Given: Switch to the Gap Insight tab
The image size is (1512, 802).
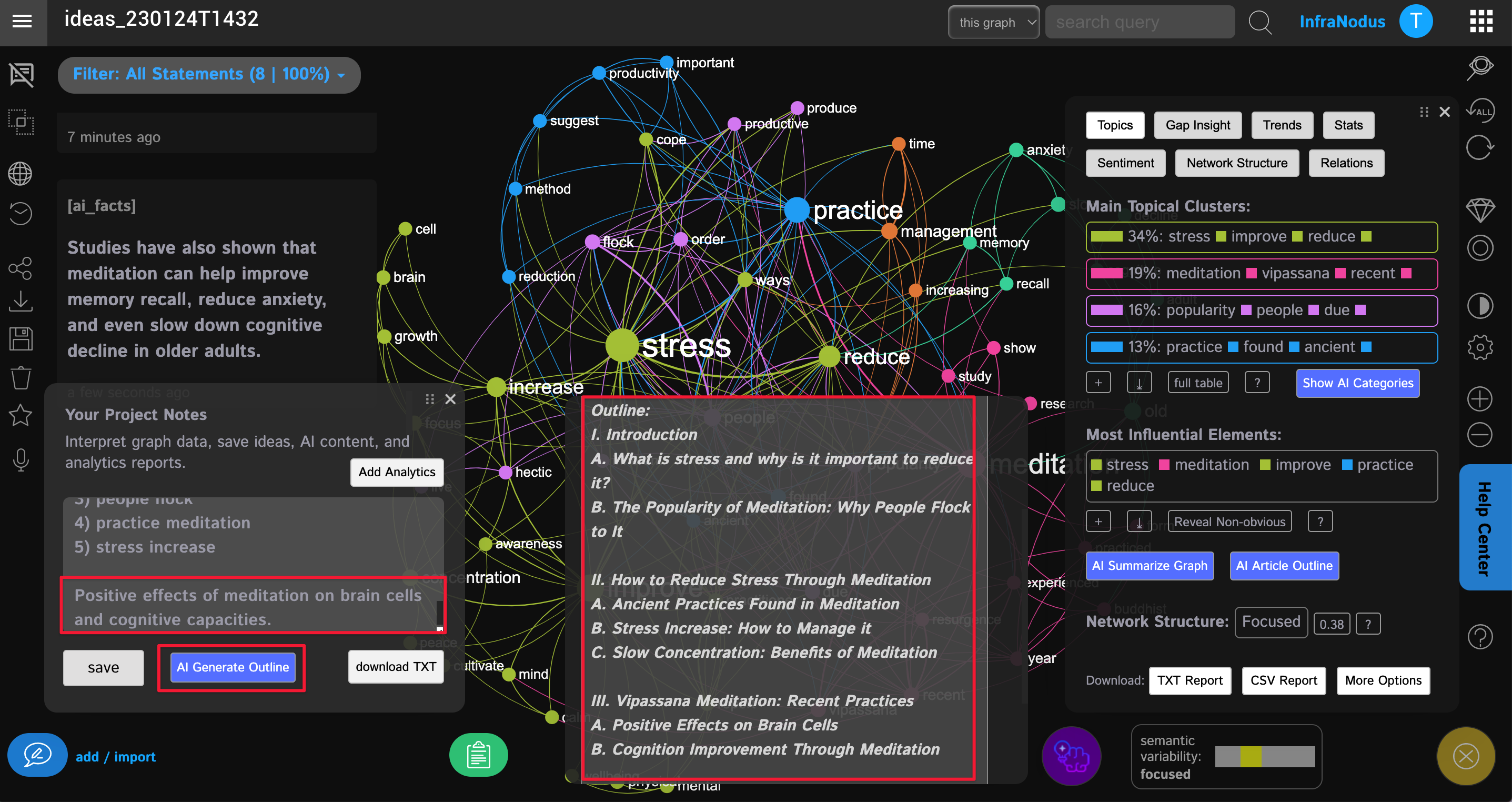Looking at the screenshot, I should tap(1197, 125).
